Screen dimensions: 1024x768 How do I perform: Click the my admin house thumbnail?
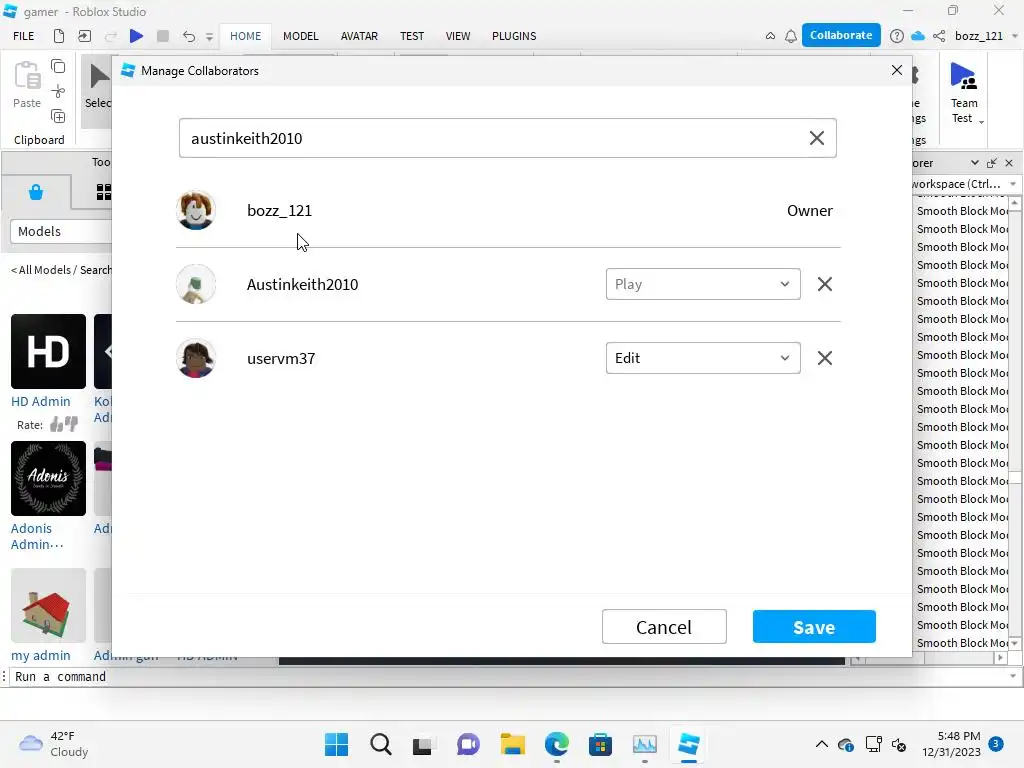(48, 605)
